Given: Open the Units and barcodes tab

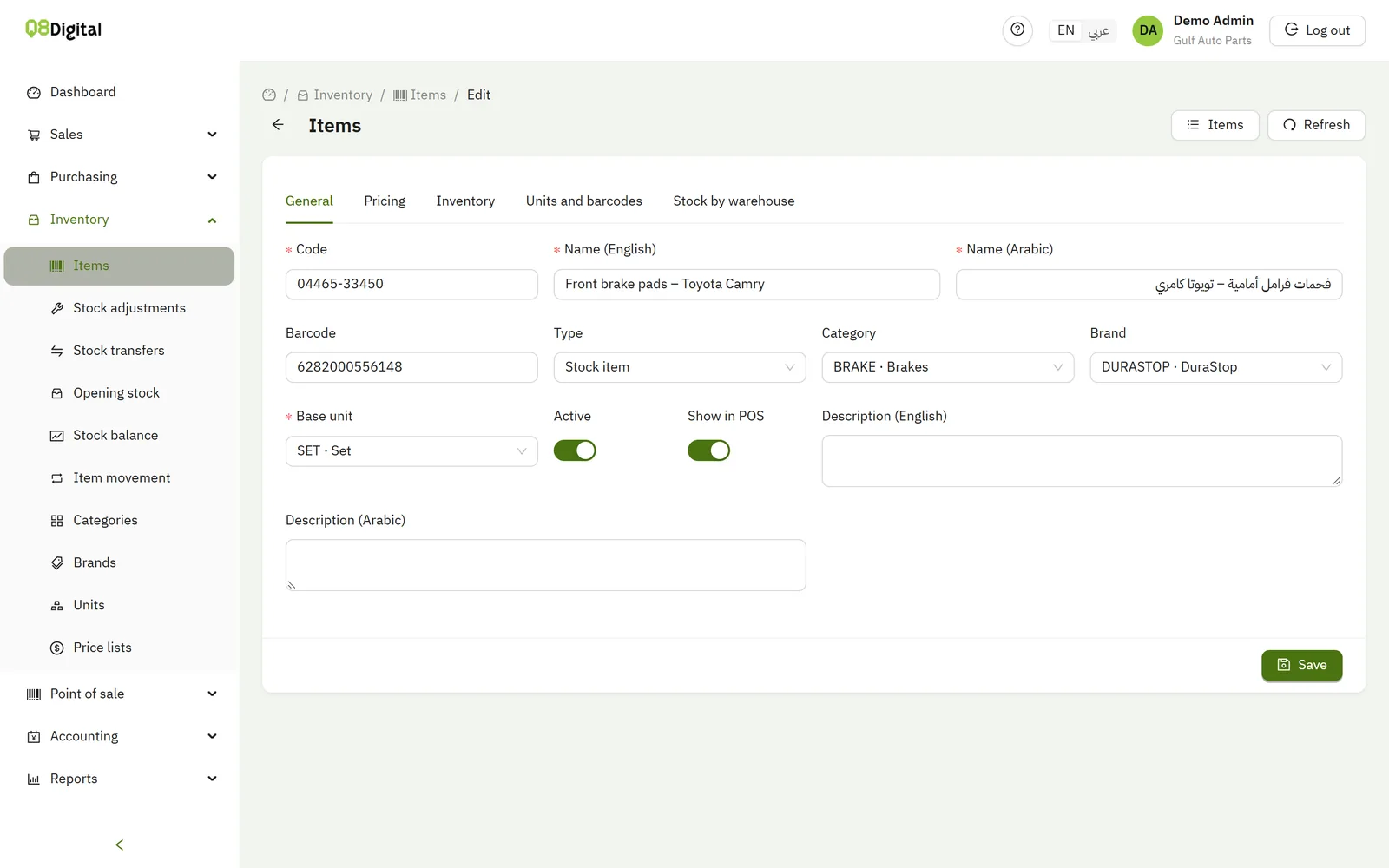Looking at the screenshot, I should 584,201.
